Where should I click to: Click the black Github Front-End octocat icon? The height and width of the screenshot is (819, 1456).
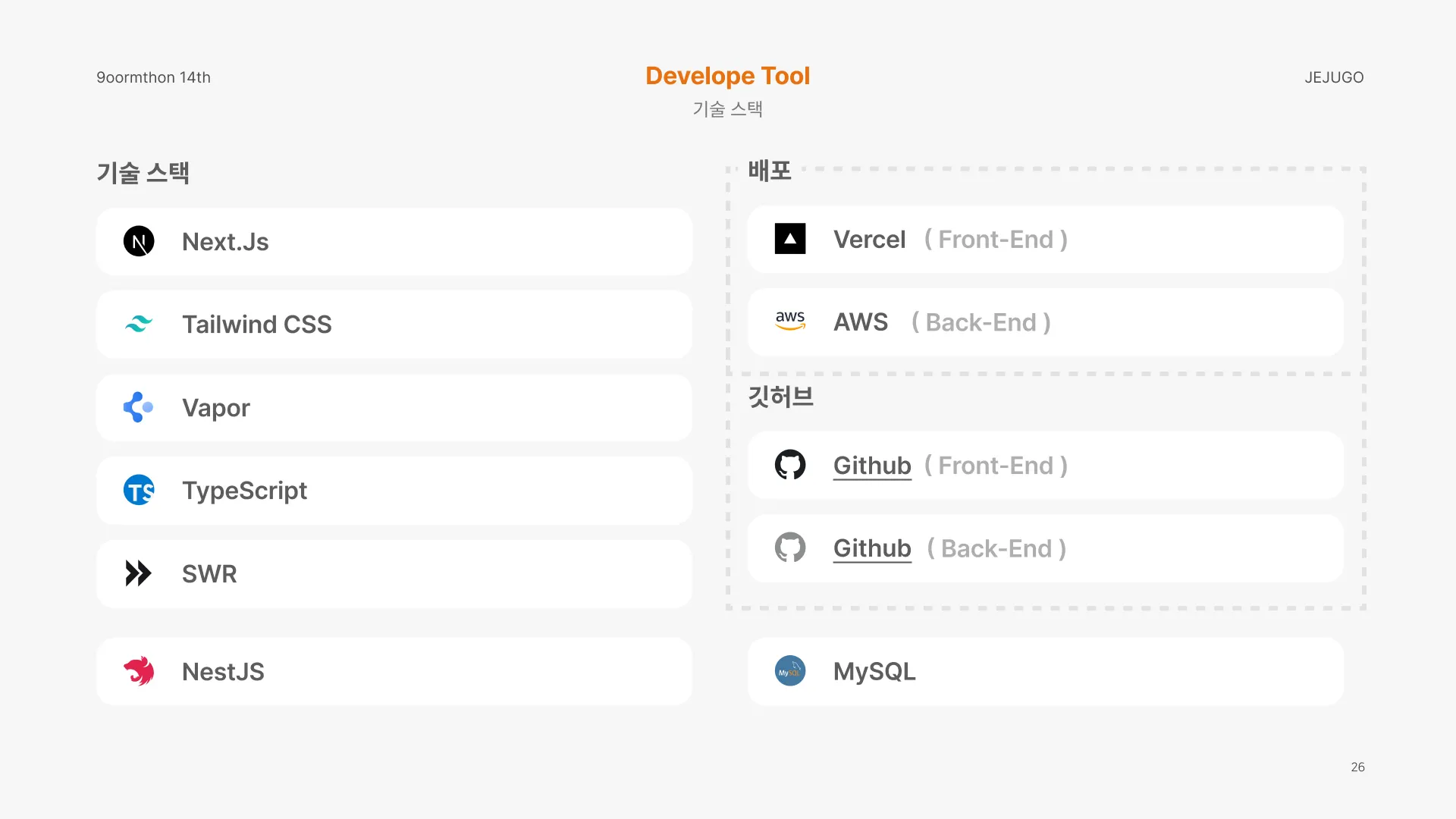(x=789, y=465)
